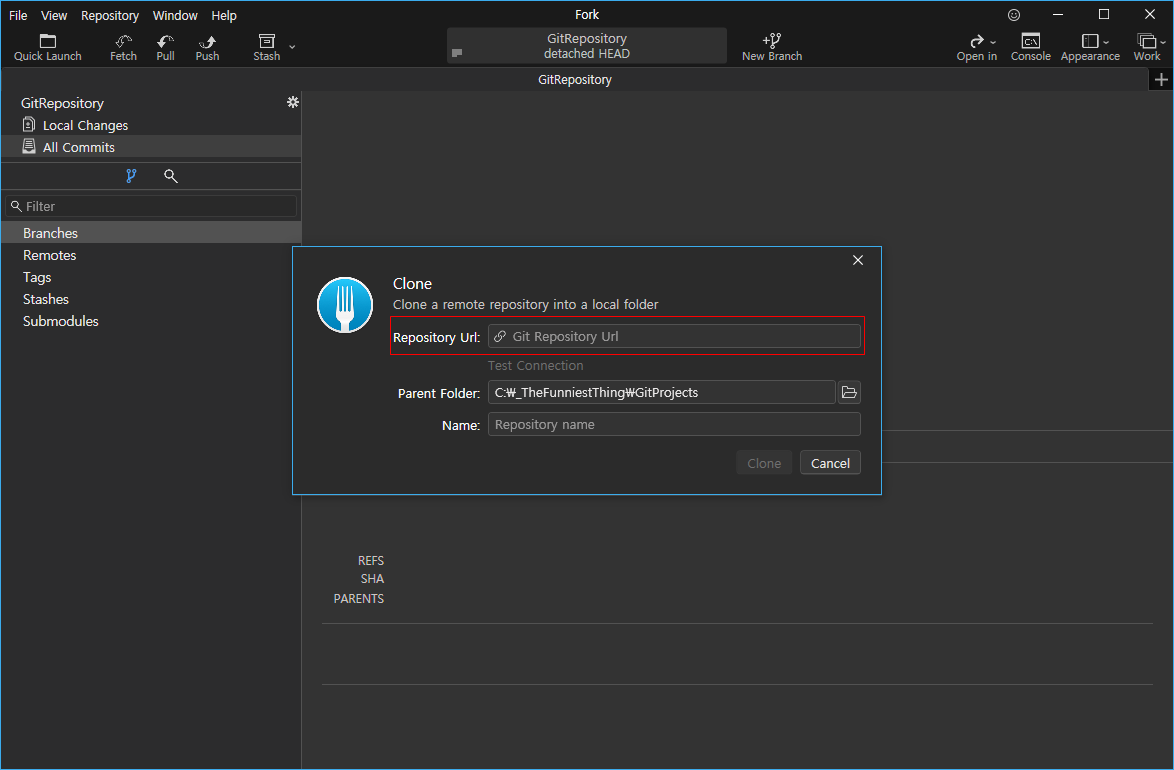Select Local Changes in sidebar
This screenshot has width=1174, height=770.
point(150,125)
